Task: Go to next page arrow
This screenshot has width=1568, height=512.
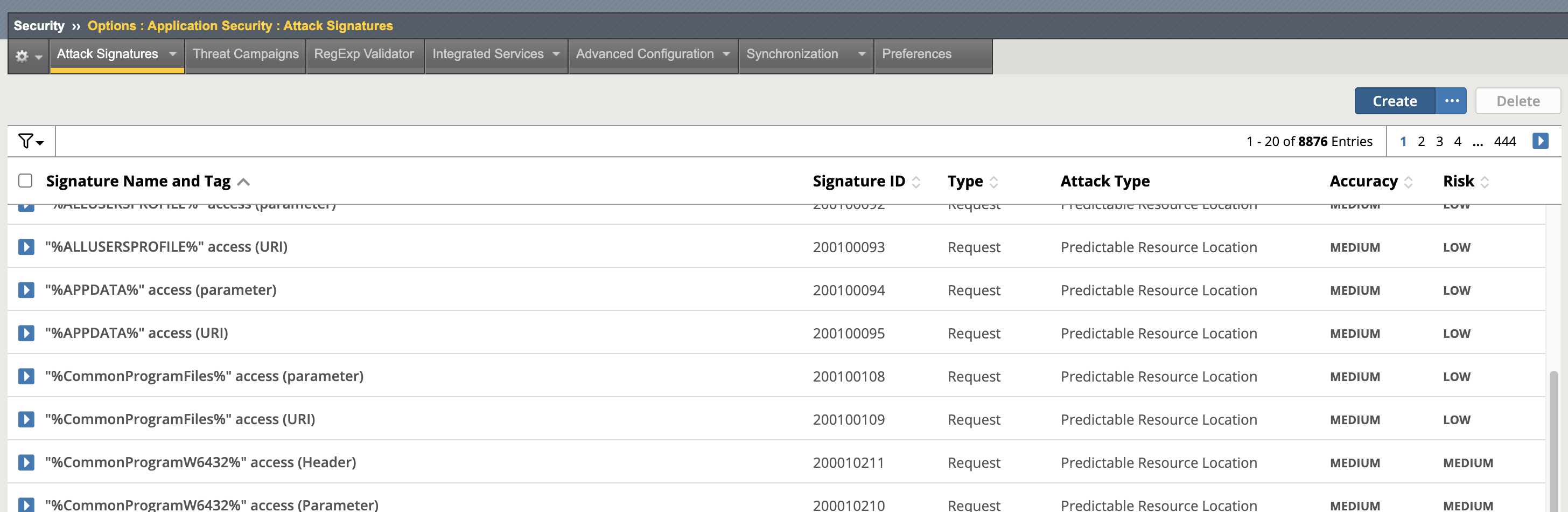Action: pyautogui.click(x=1540, y=141)
